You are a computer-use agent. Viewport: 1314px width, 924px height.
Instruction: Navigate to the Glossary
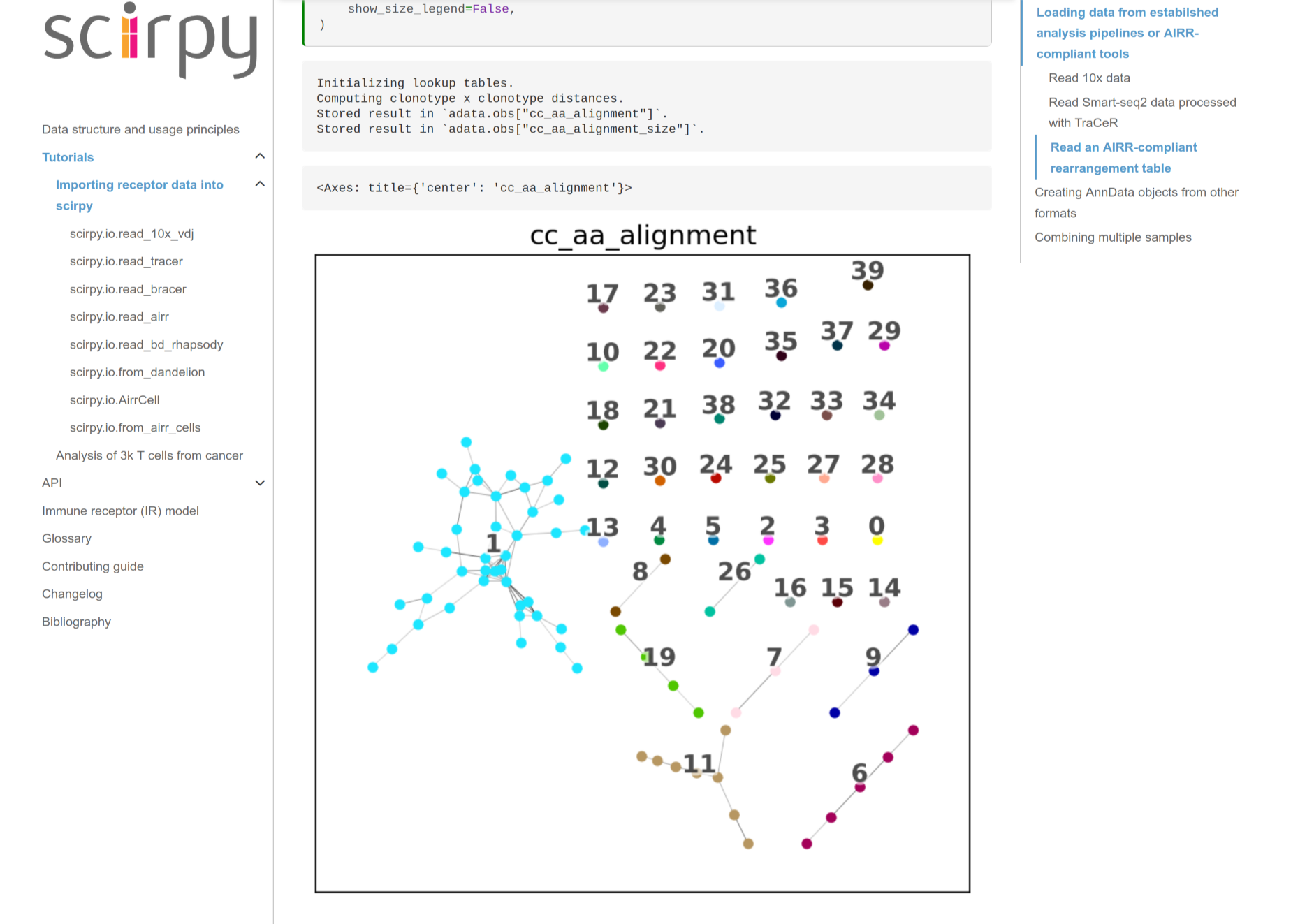click(66, 538)
